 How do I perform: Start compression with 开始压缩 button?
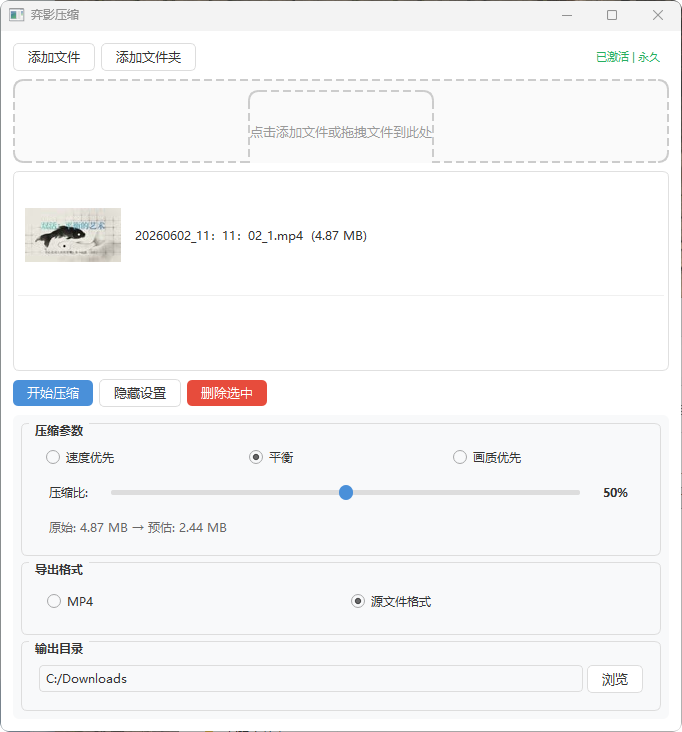tap(53, 393)
